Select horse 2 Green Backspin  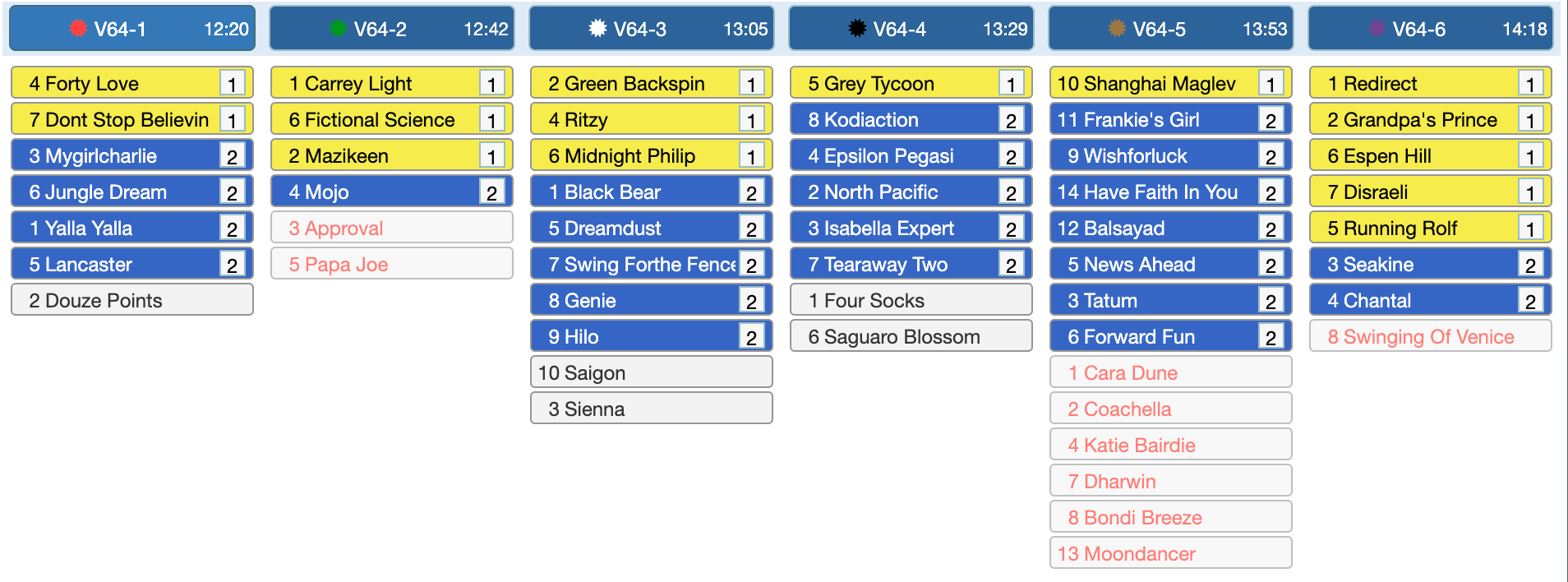coord(652,83)
